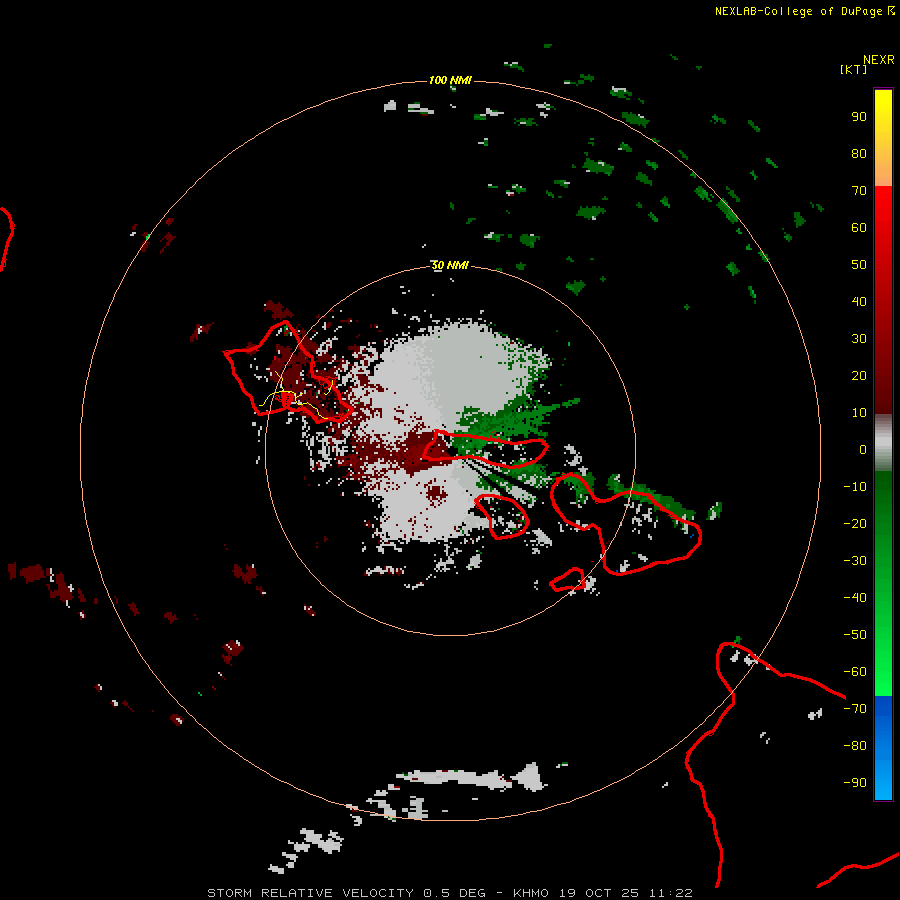
Task: Click the green segment of the color bar
Action: pyautogui.click(x=883, y=583)
